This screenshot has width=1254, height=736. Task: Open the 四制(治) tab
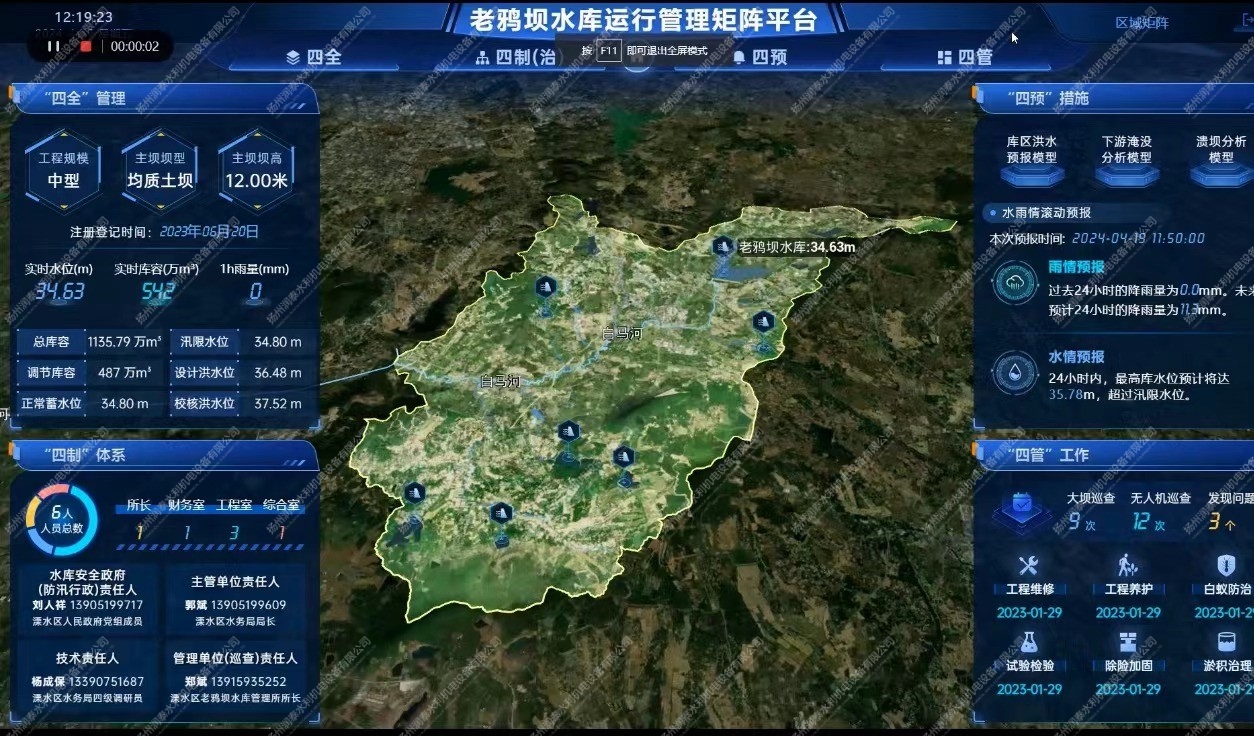519,57
